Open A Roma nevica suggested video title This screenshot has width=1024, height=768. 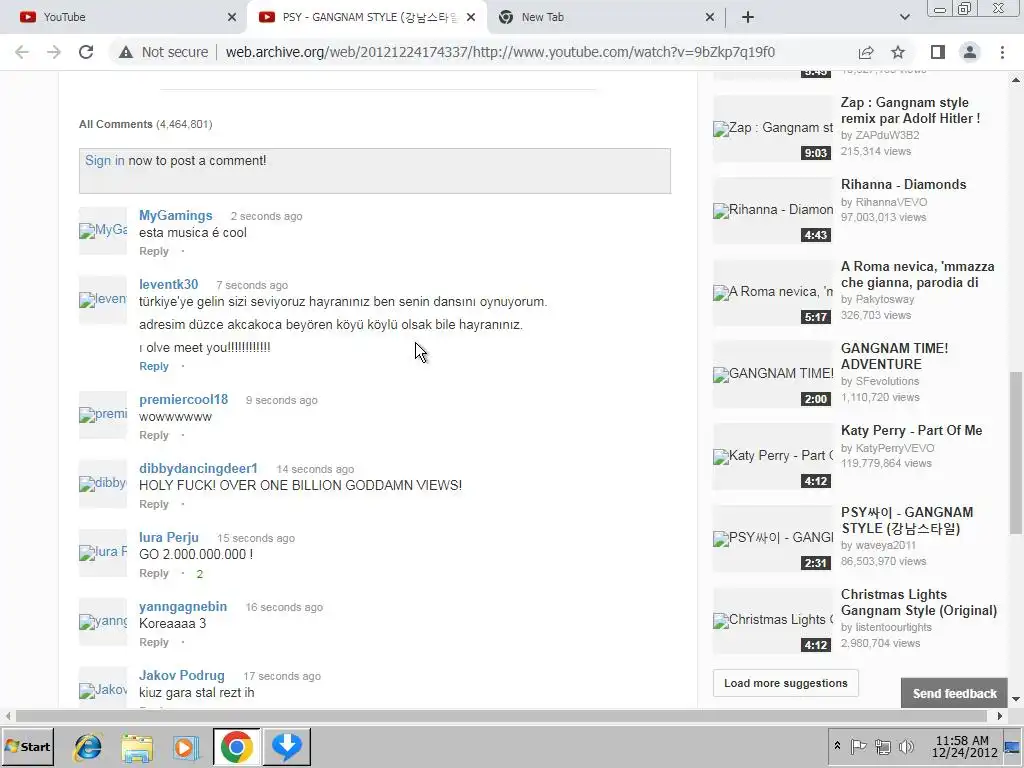pos(918,274)
